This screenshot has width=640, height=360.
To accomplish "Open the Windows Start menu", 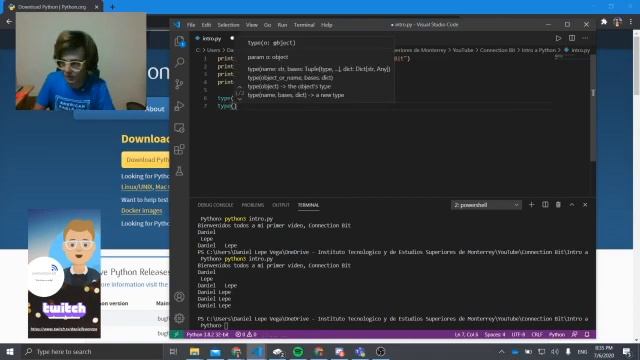I will coord(10,351).
